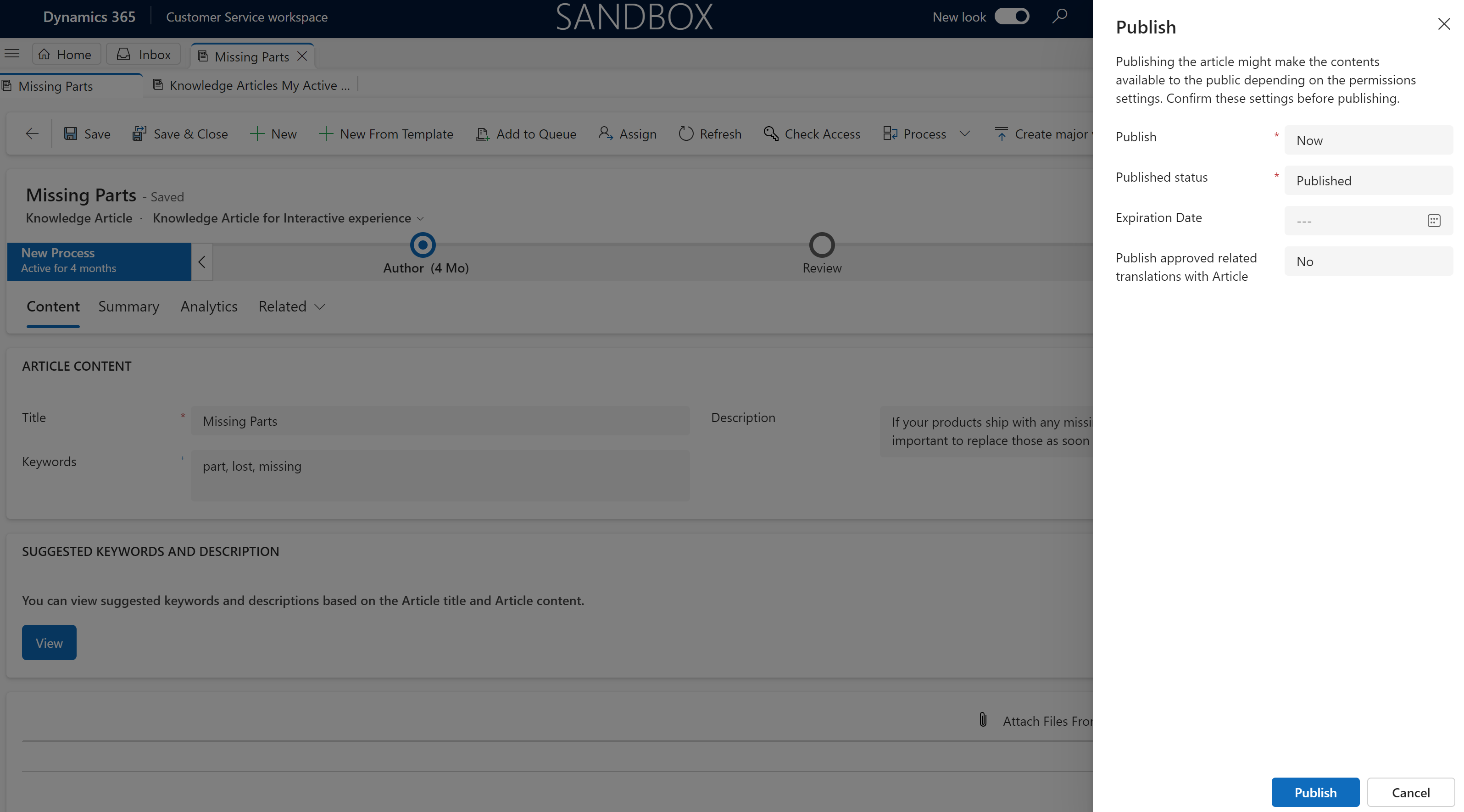Viewport: 1464px width, 812px height.
Task: Select the Publish Now dropdown
Action: [1368, 140]
